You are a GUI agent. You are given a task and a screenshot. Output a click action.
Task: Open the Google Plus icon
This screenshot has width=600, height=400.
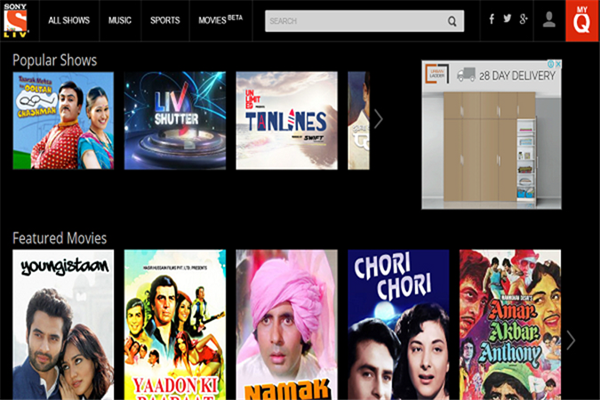pyautogui.click(x=524, y=19)
